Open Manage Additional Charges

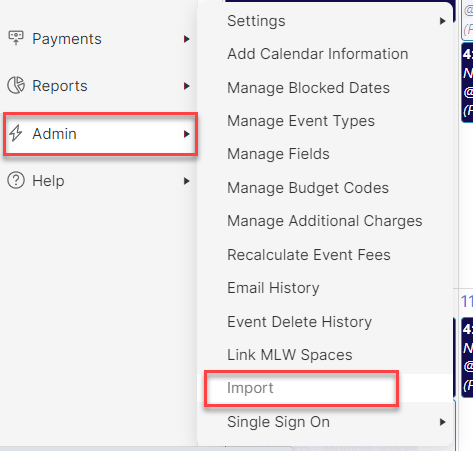[325, 221]
